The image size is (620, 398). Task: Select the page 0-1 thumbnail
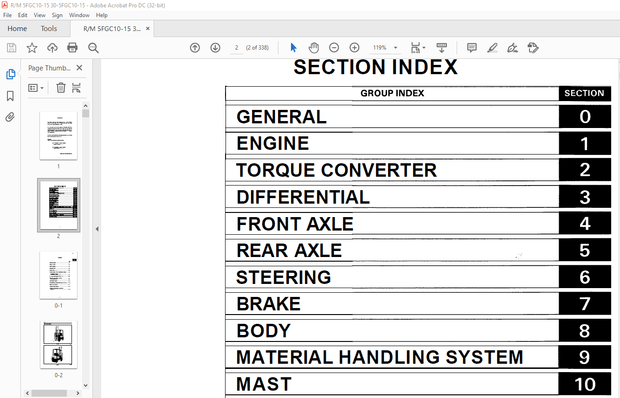click(59, 275)
